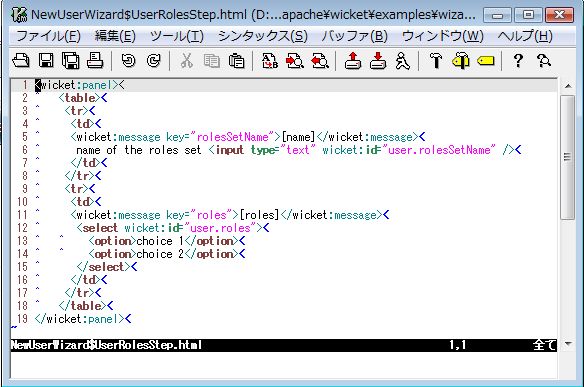The height and width of the screenshot is (387, 584).
Task: Build tags with the yellow tag hammer icon
Action: [461, 61]
